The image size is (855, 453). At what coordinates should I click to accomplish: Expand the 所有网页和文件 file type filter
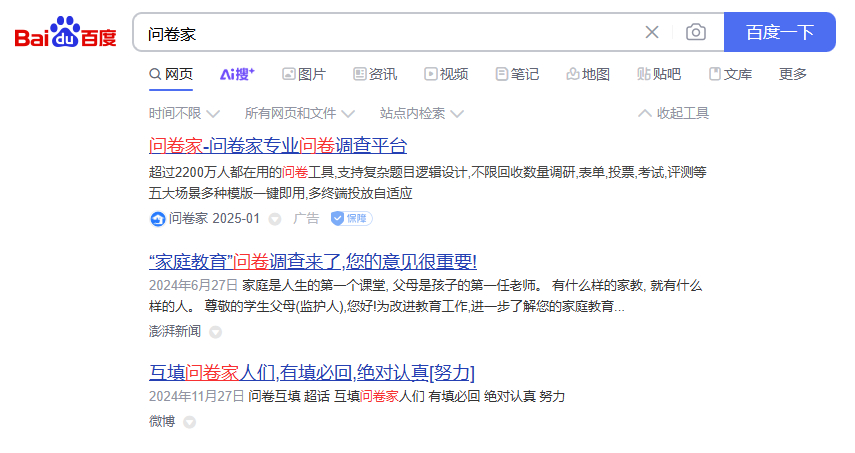(x=300, y=113)
